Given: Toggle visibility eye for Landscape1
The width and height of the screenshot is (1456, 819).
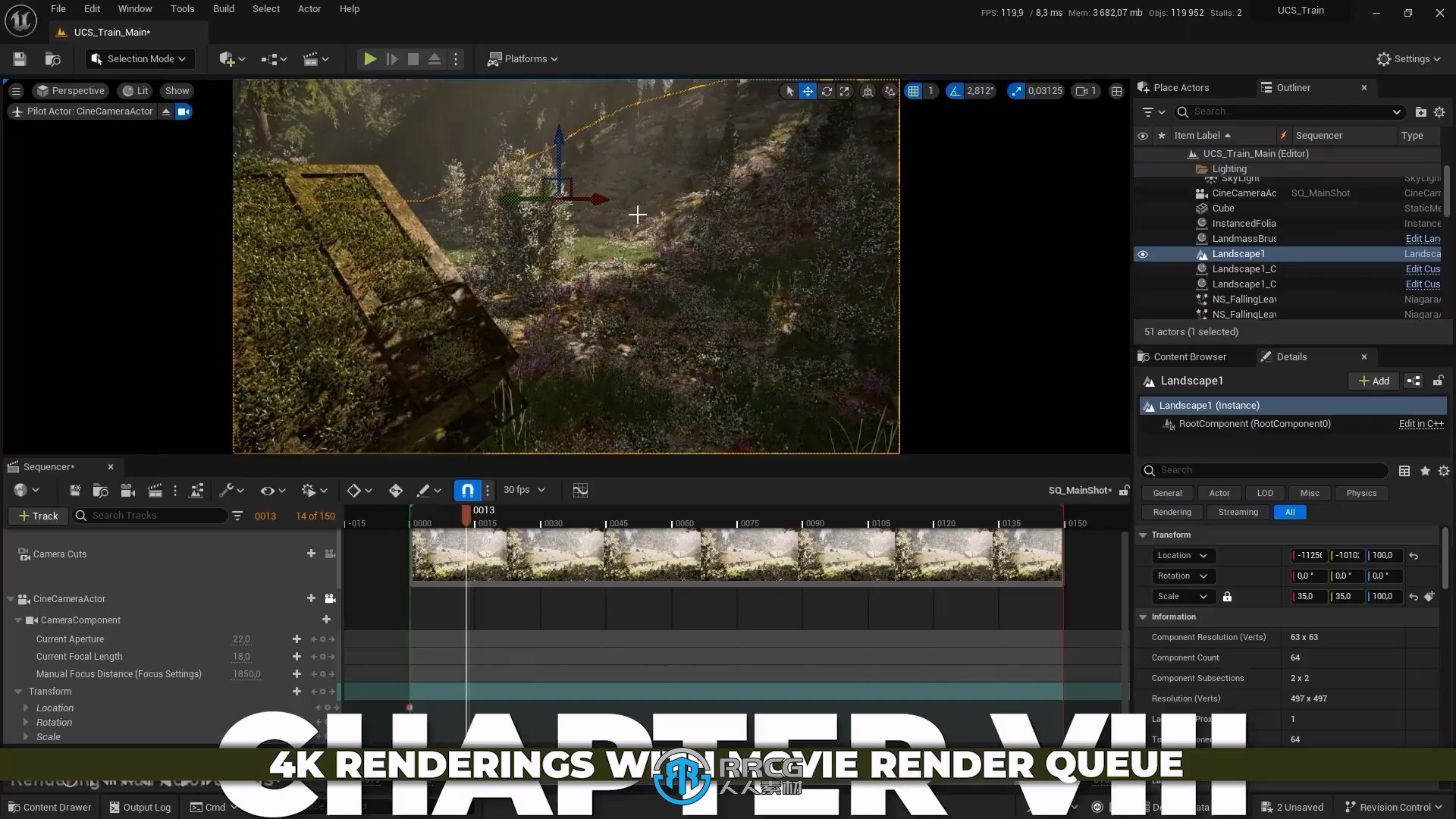Looking at the screenshot, I should pyautogui.click(x=1142, y=254).
